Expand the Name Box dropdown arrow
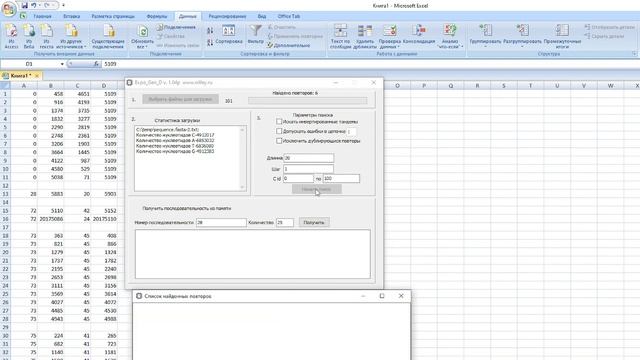Viewport: 640px width, 360px height. point(62,64)
